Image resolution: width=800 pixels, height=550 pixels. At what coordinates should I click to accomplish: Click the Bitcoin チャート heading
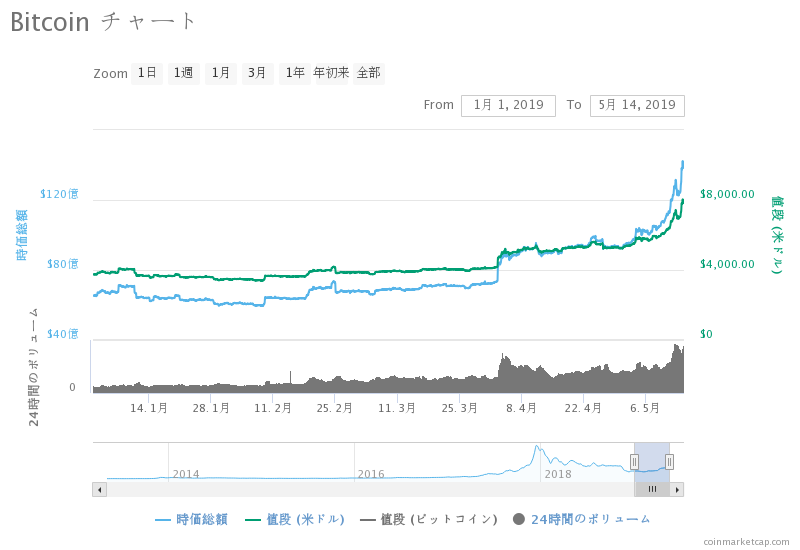point(103,22)
